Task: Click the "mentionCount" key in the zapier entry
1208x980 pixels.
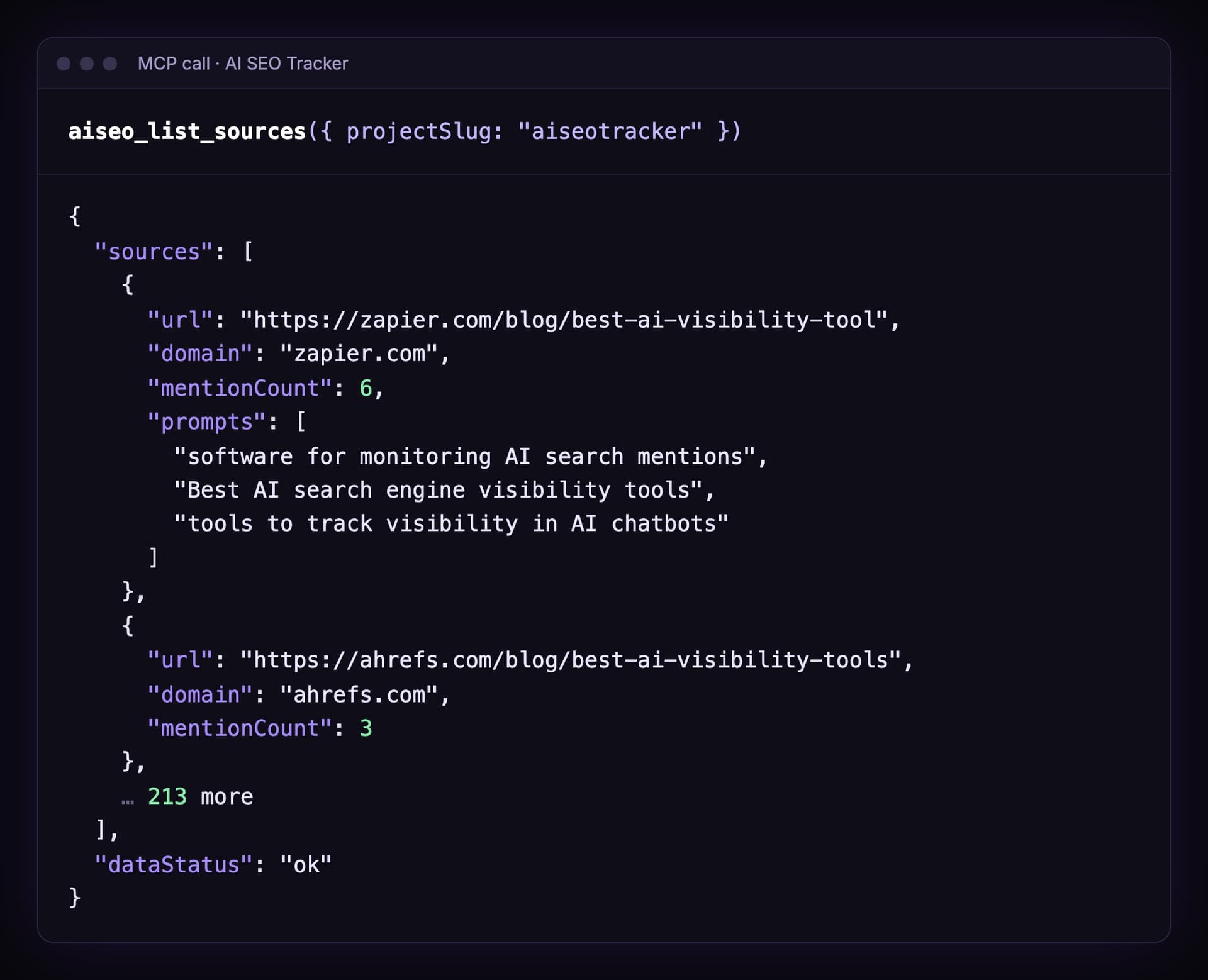Action: click(240, 388)
